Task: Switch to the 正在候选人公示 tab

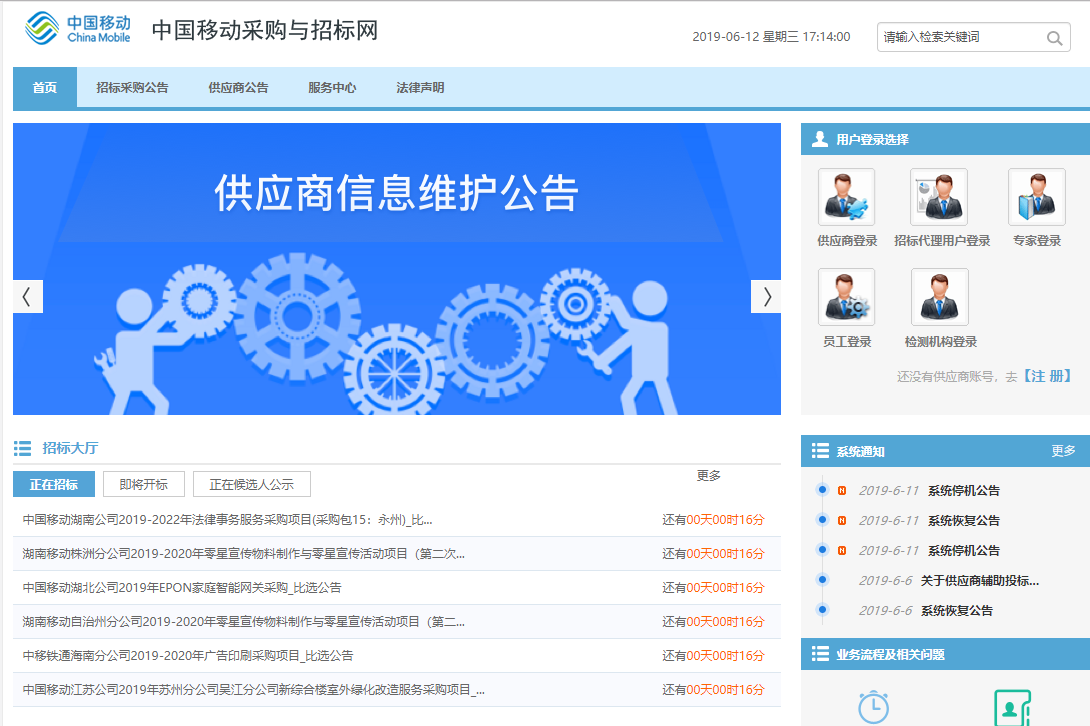Action: click(252, 484)
